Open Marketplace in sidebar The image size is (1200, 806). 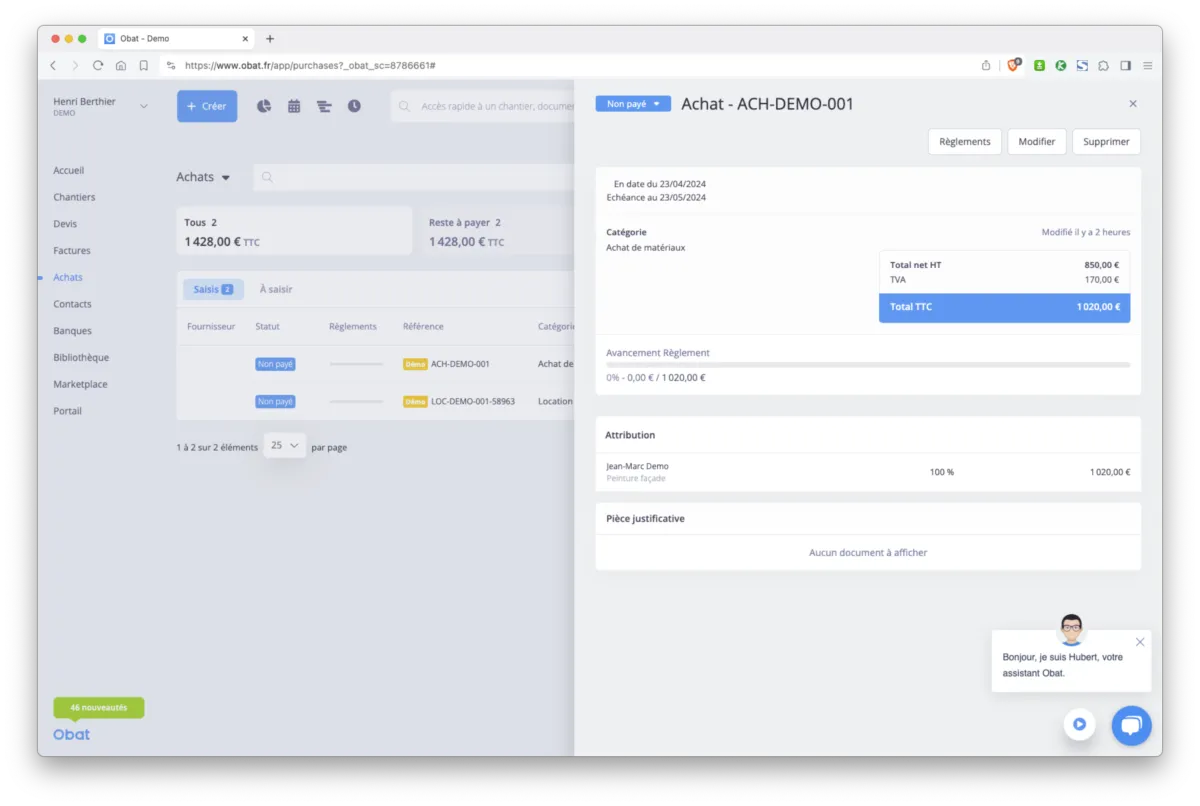[80, 384]
